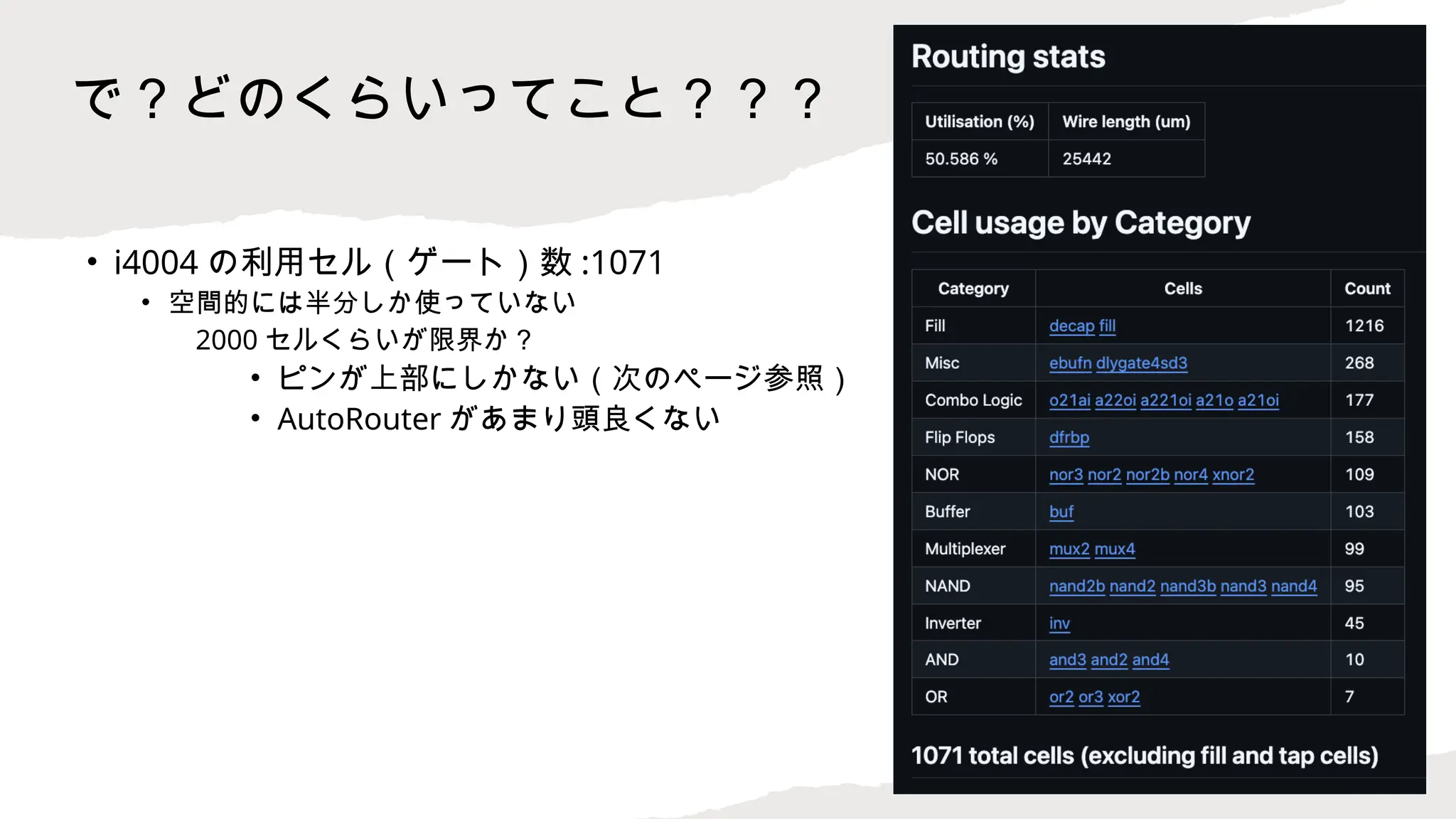Click the Routing stats heading
The width and height of the screenshot is (1456, 819).
click(x=1008, y=57)
